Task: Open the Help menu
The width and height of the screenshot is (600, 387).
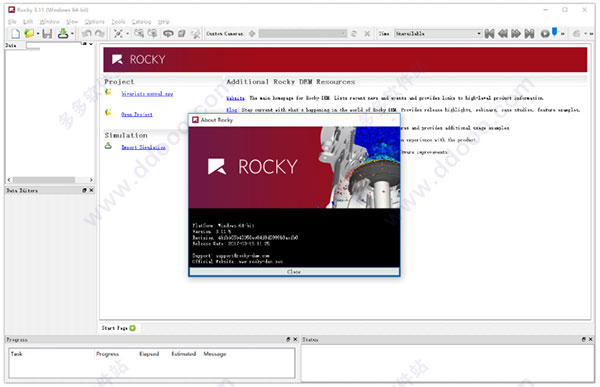Action: [164, 22]
